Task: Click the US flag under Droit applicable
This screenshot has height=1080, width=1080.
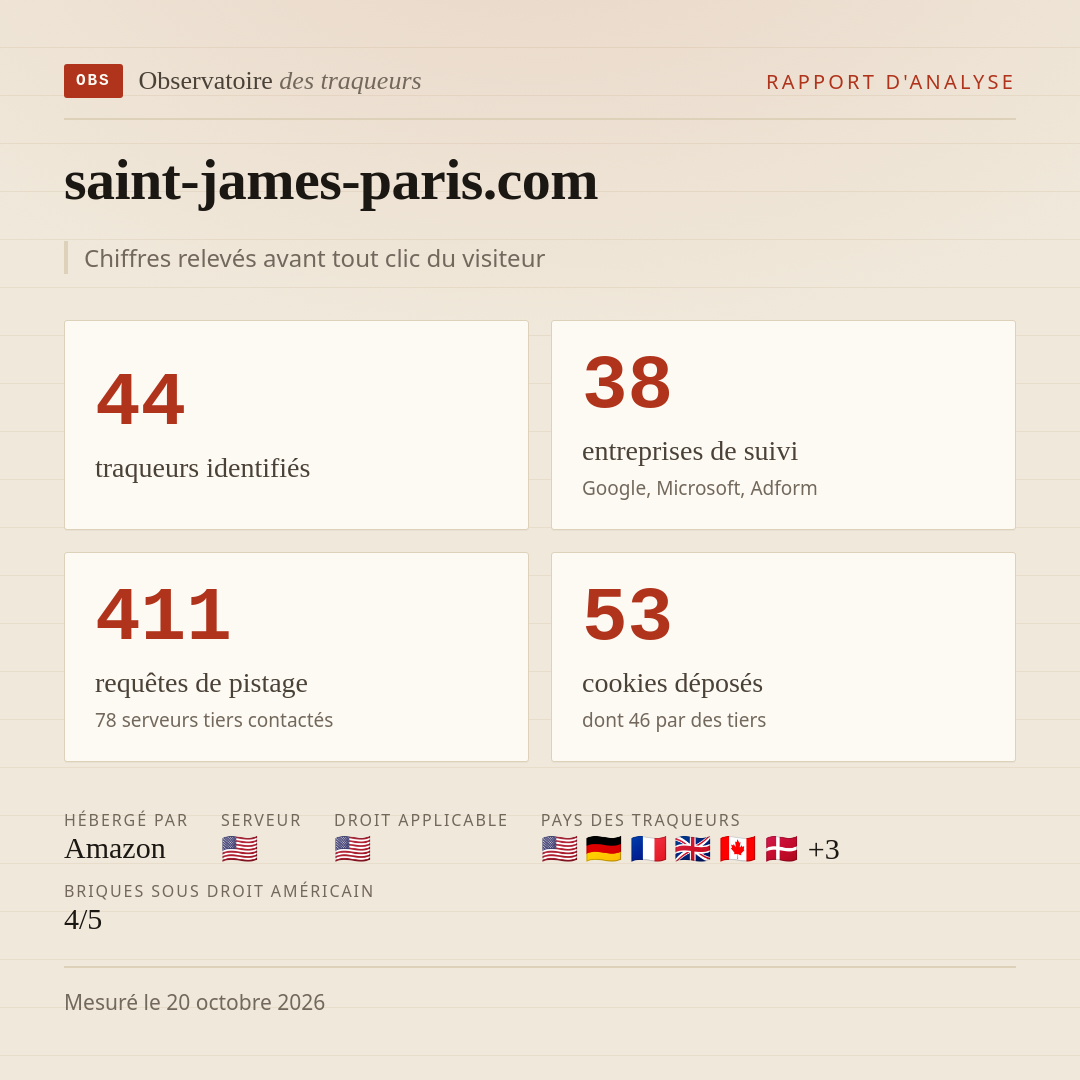Action: (353, 849)
